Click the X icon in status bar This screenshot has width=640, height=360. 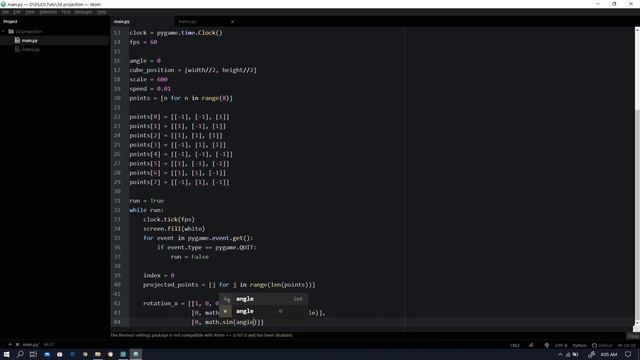(17, 344)
